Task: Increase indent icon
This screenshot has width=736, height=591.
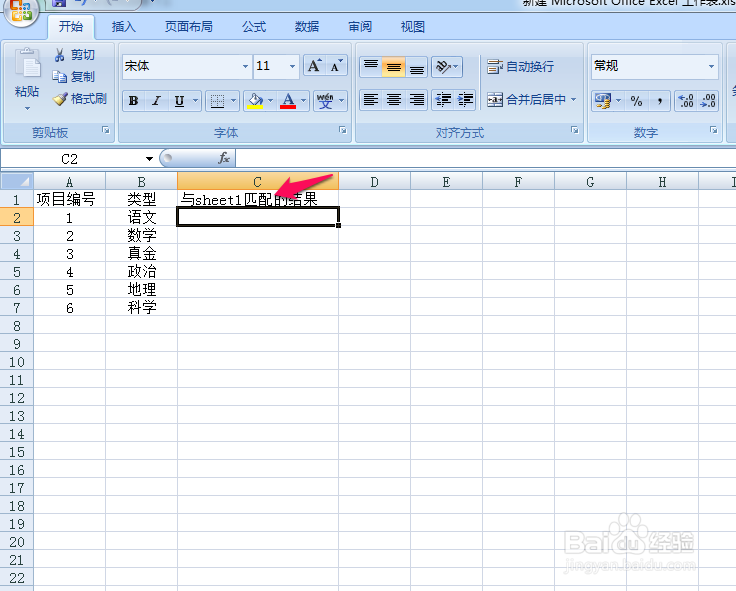Action: click(465, 100)
